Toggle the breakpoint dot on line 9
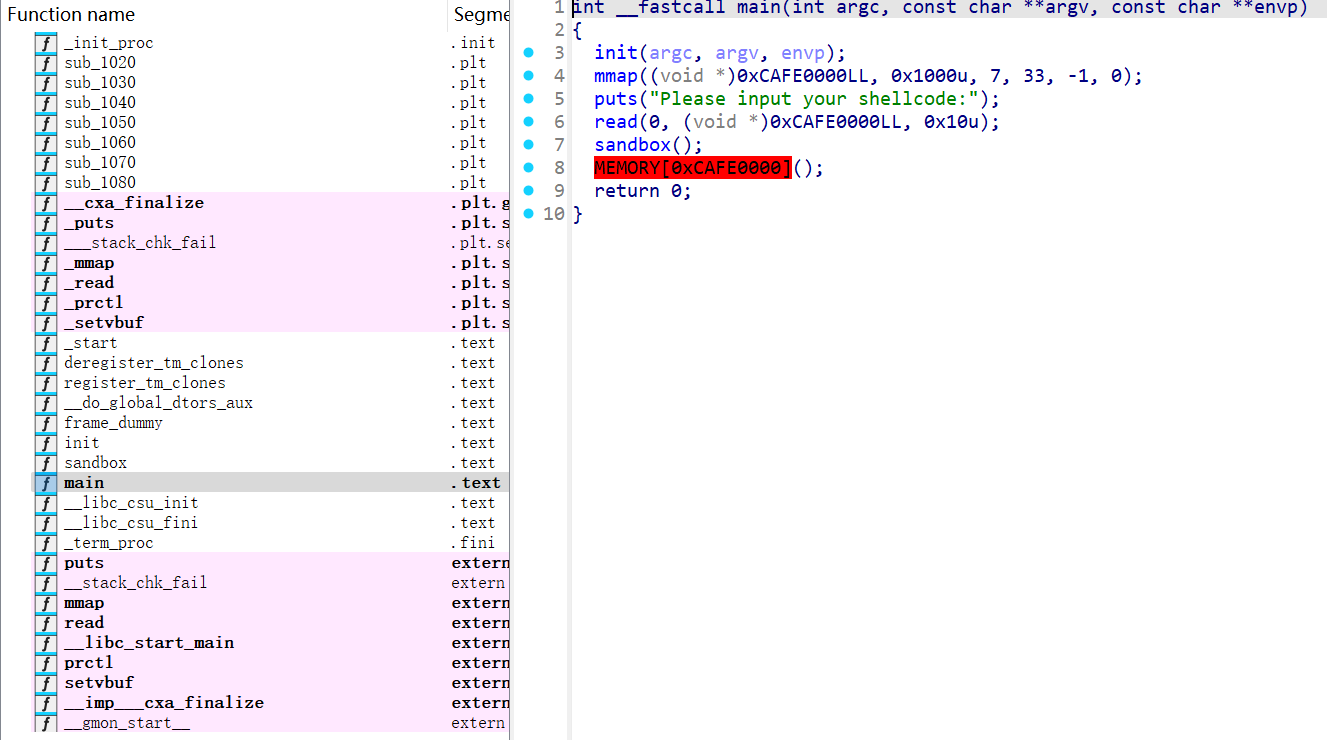 coord(528,190)
